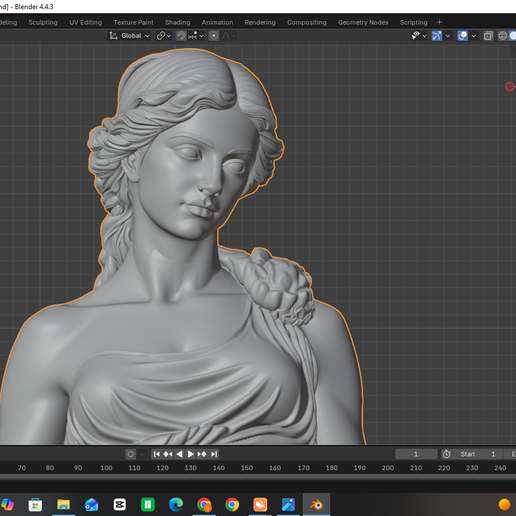Viewport: 516px width, 516px height.
Task: Add a new workspace with plus icon
Action: click(x=439, y=22)
